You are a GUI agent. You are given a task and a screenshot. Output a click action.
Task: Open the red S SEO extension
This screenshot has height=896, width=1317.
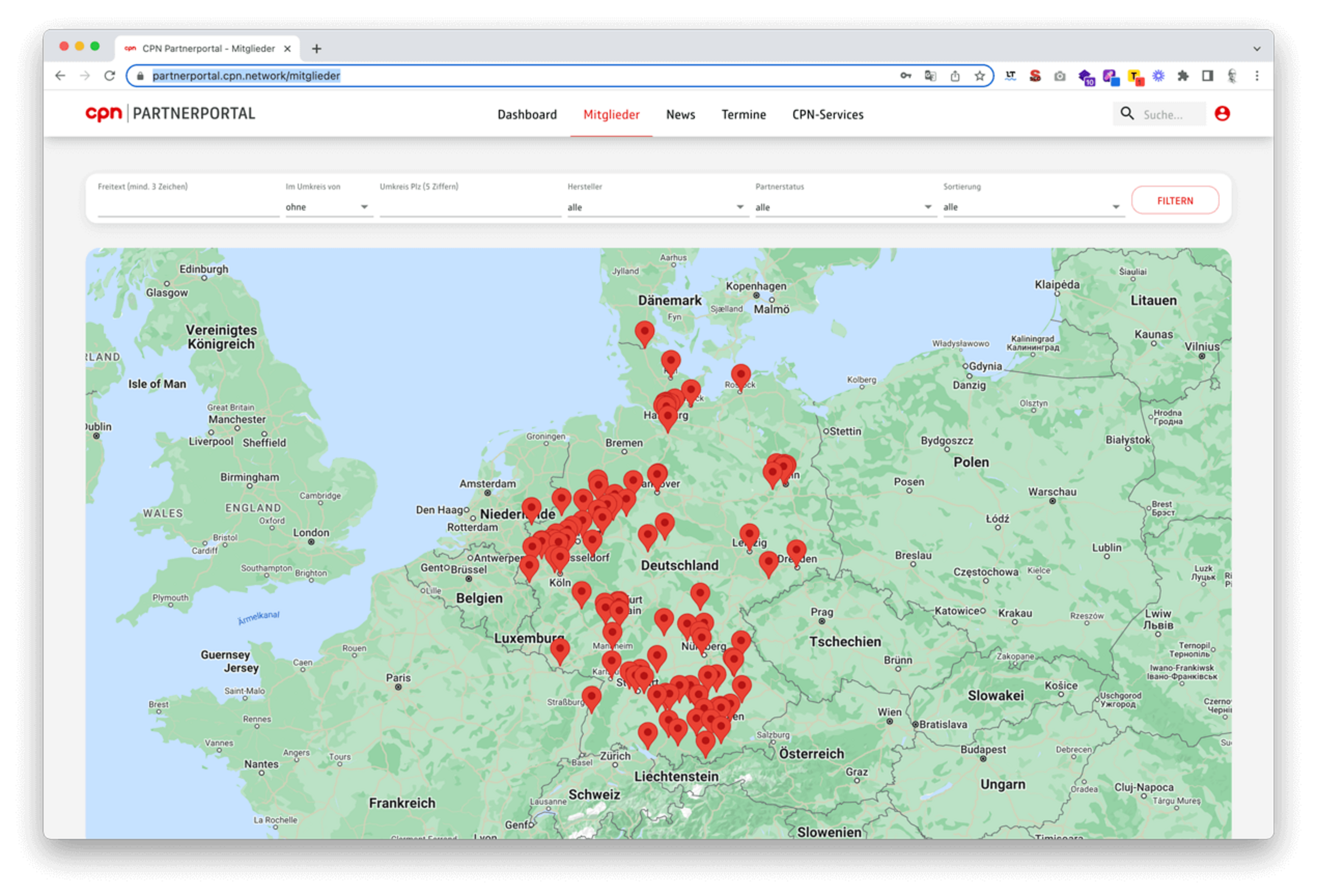(1035, 75)
